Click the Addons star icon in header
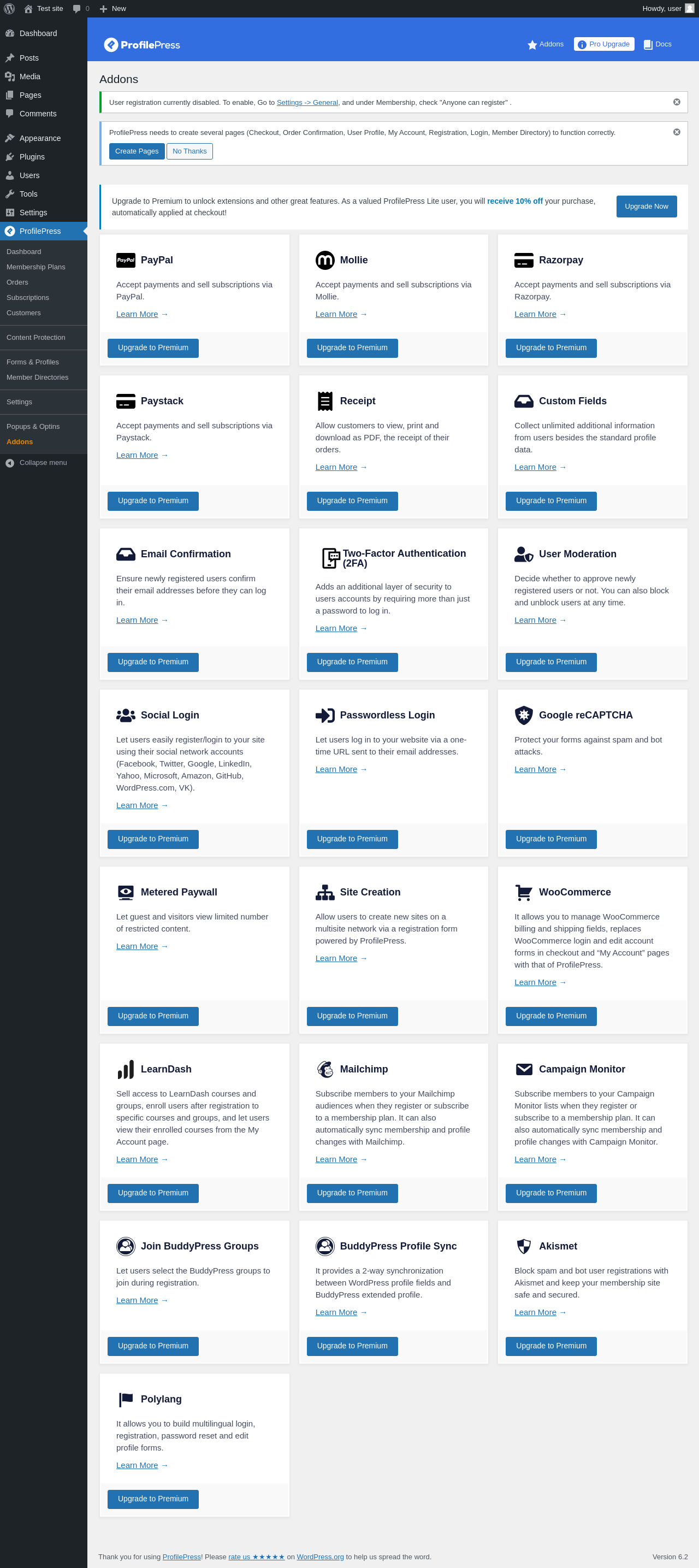The width and height of the screenshot is (699, 1568). pyautogui.click(x=532, y=44)
